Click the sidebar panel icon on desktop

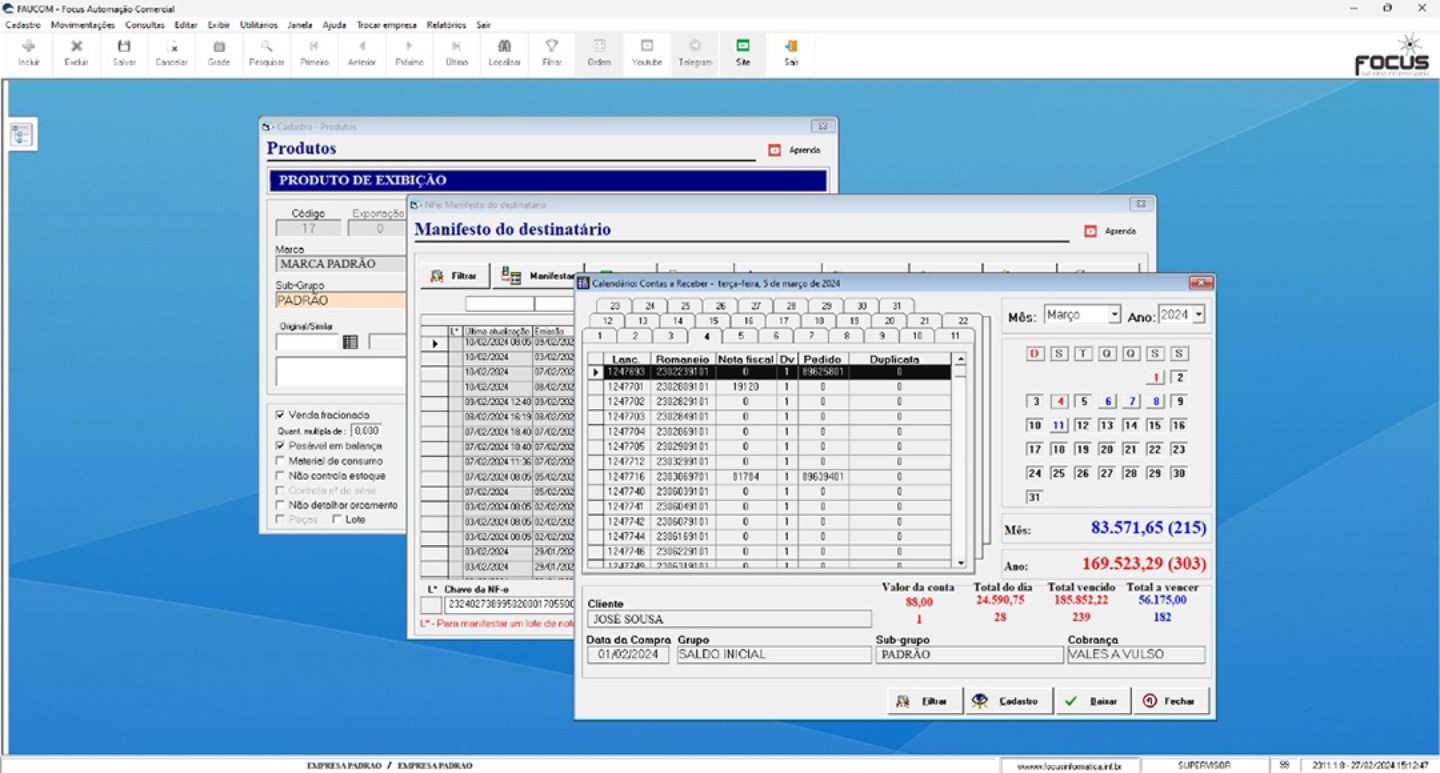pos(22,135)
